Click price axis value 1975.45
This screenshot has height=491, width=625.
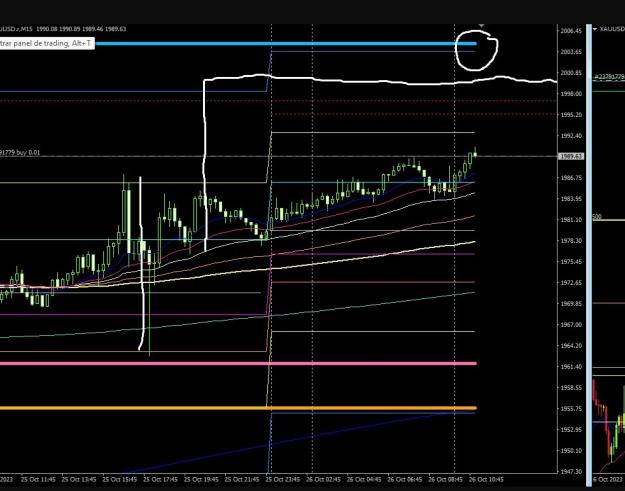coord(571,262)
